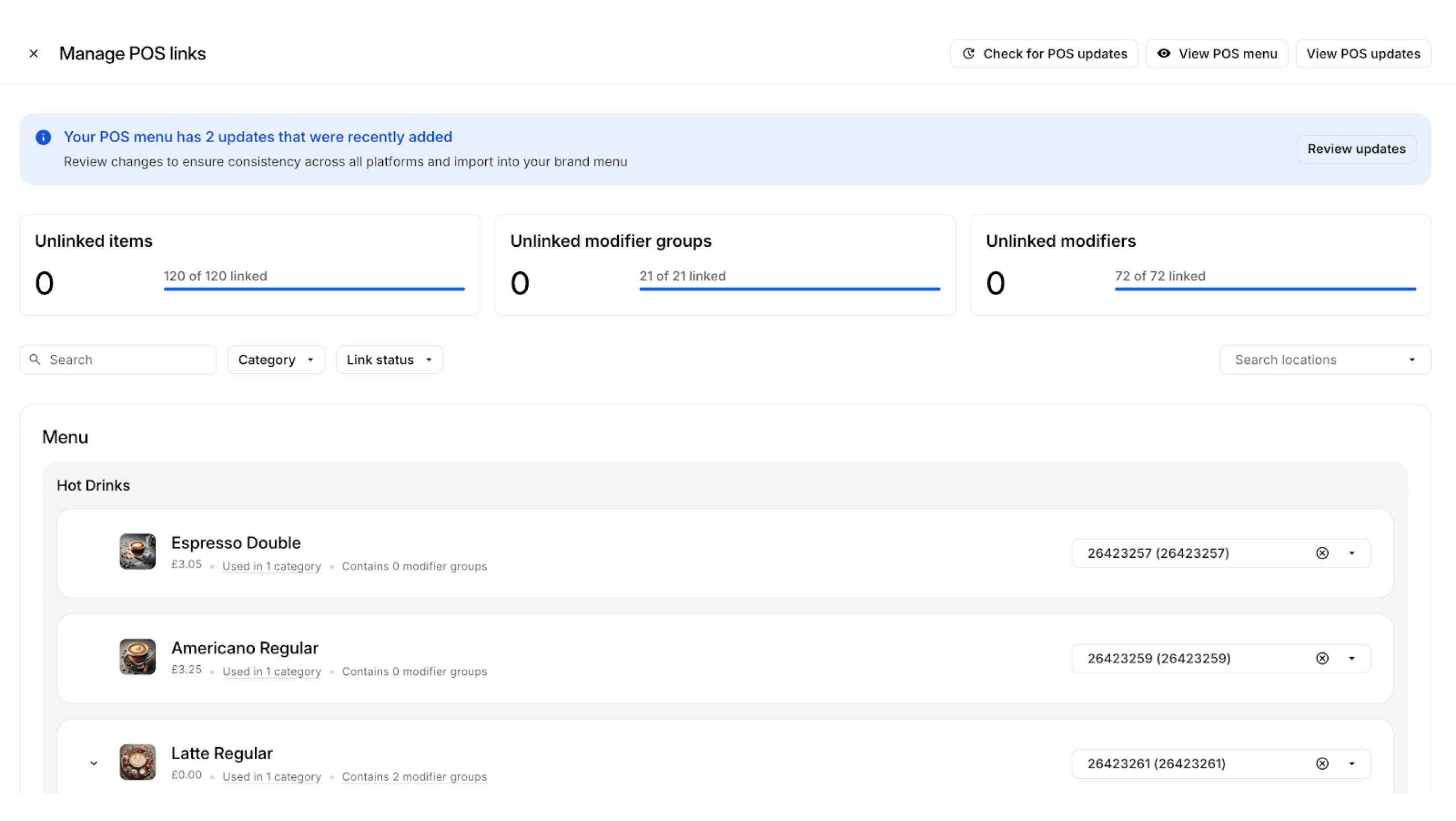
Task: Close the Manage POS links page
Action: pyautogui.click(x=34, y=53)
